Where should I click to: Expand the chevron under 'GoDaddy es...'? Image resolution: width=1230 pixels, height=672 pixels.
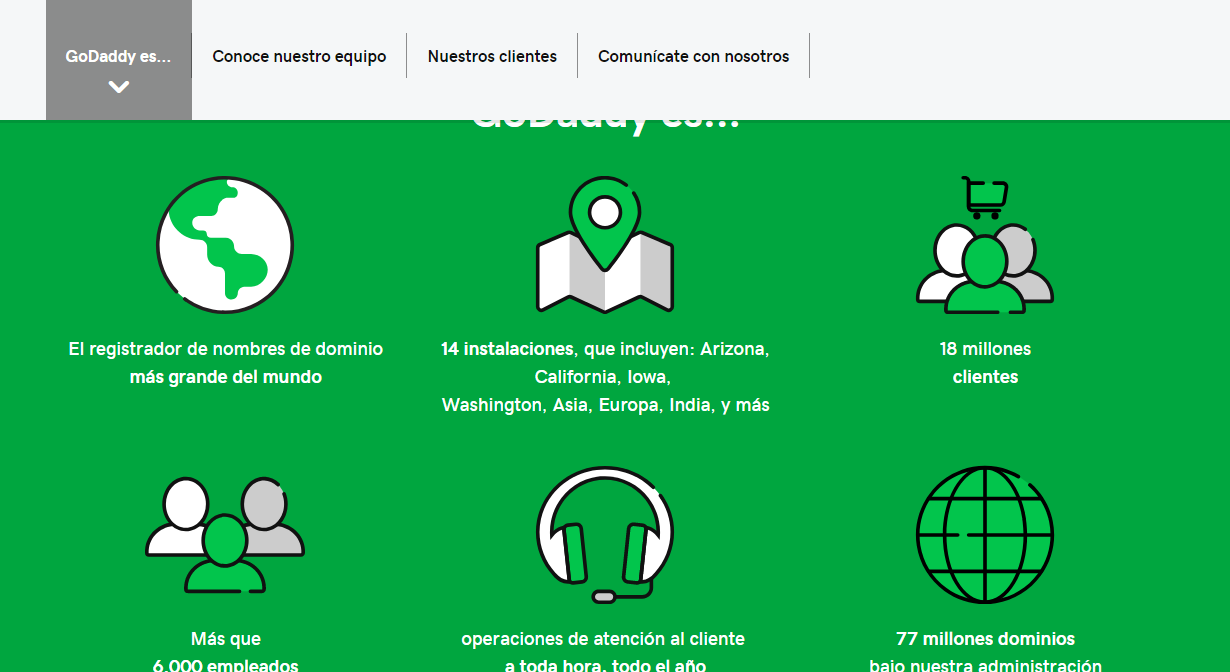point(119,87)
